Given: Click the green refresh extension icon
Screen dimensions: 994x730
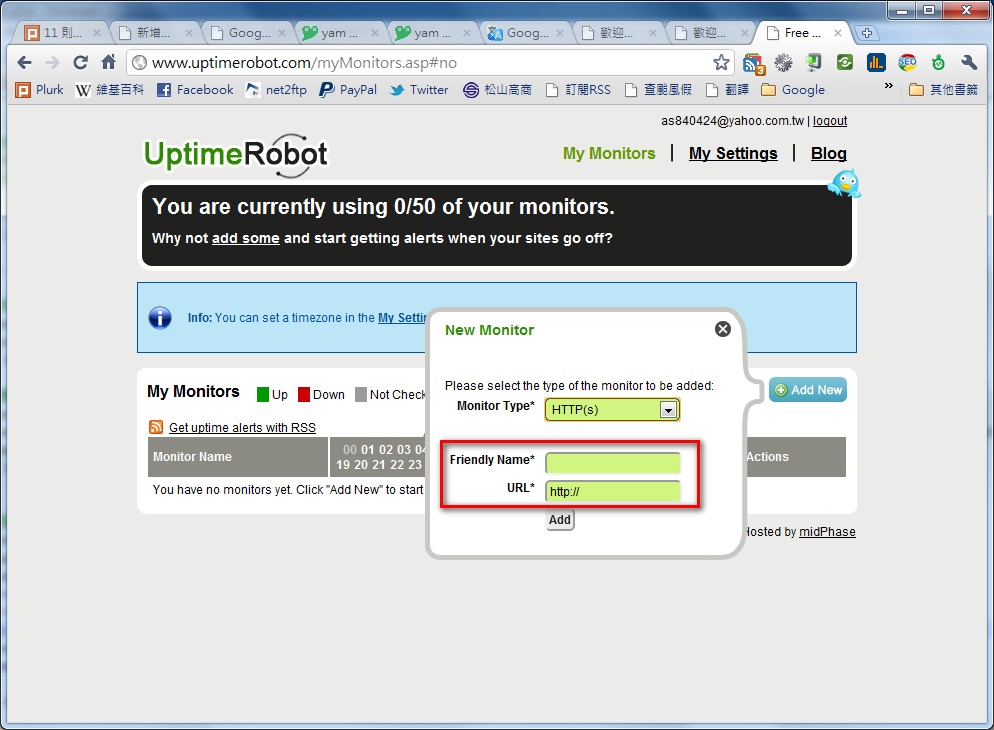Looking at the screenshot, I should (844, 62).
